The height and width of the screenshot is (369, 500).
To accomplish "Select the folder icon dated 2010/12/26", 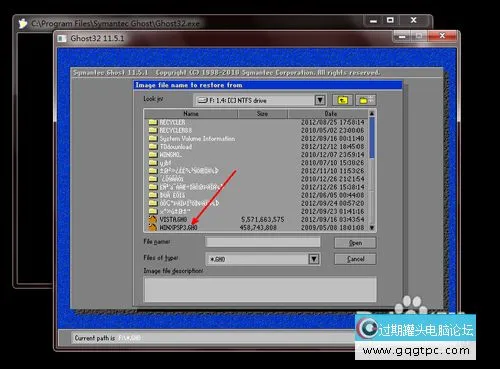I will click(x=153, y=179).
